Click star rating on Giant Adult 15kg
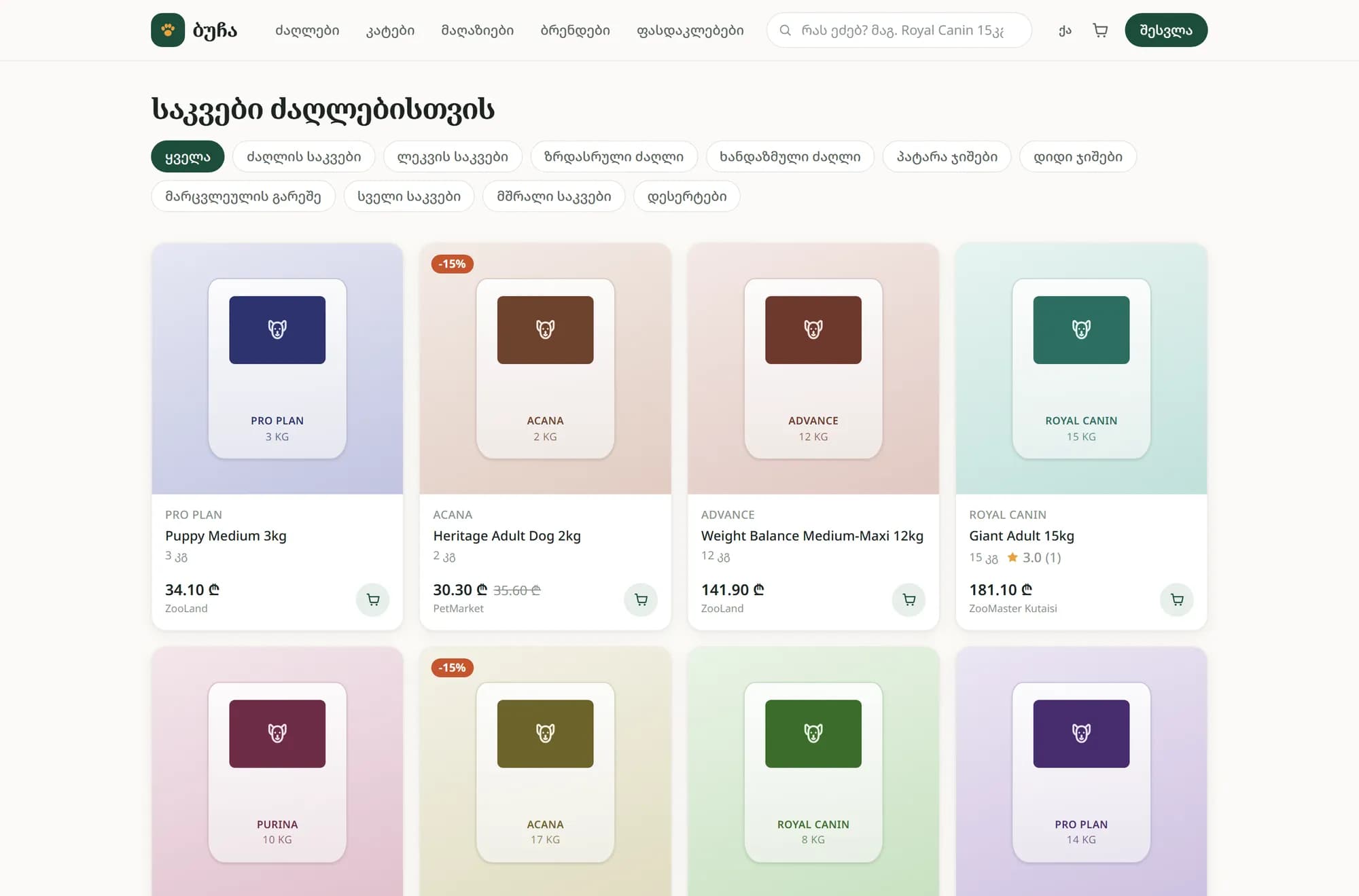 coord(1034,558)
